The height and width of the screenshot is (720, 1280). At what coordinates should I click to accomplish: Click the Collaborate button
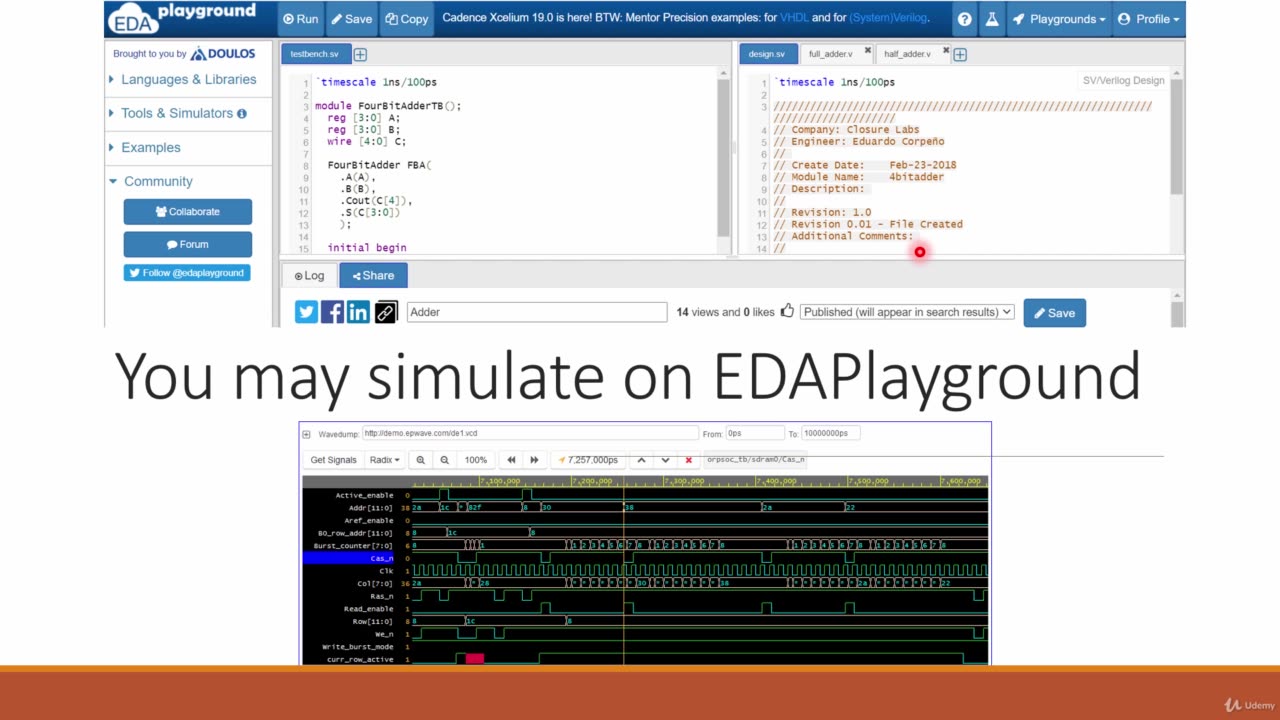click(188, 212)
